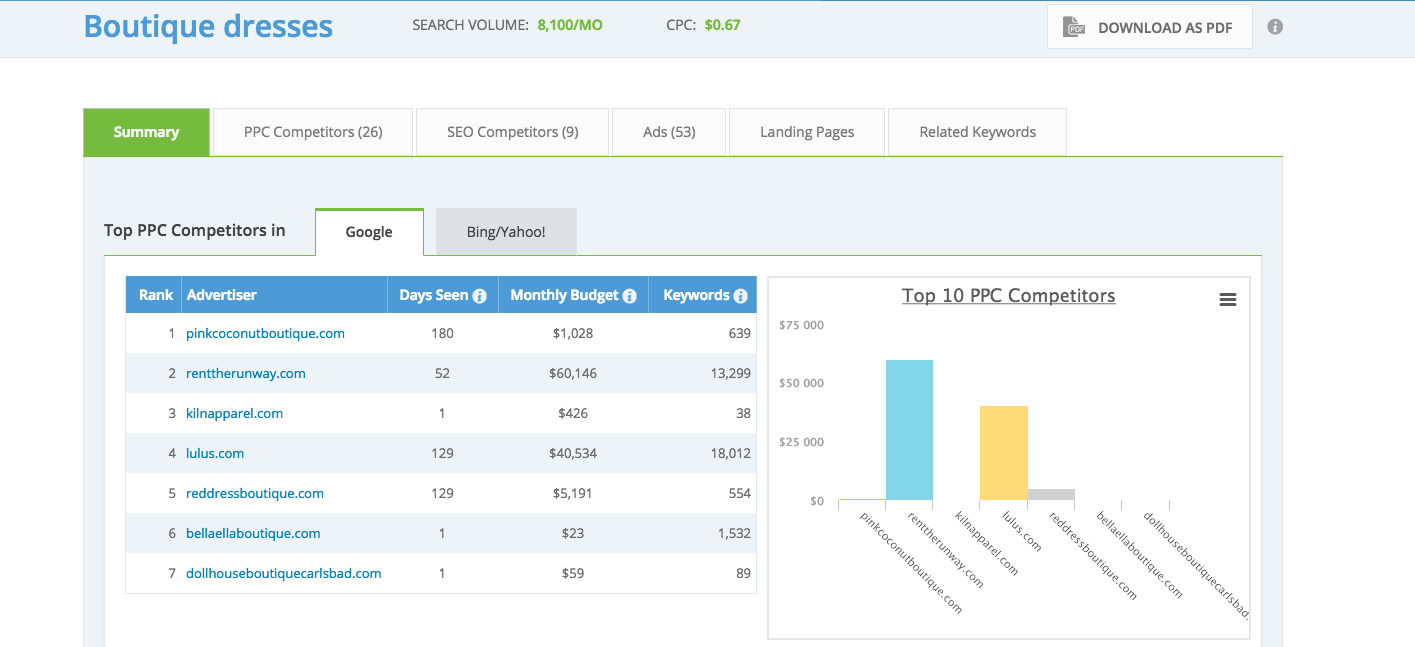1415x647 pixels.
Task: Open SEO Competitors (9) tab
Action: click(513, 132)
